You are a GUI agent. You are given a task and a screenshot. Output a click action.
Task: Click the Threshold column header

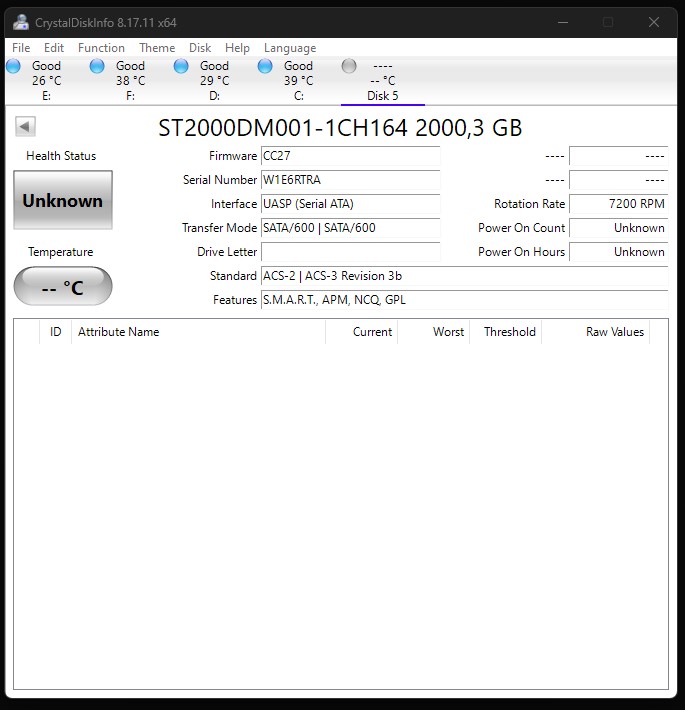pos(505,332)
